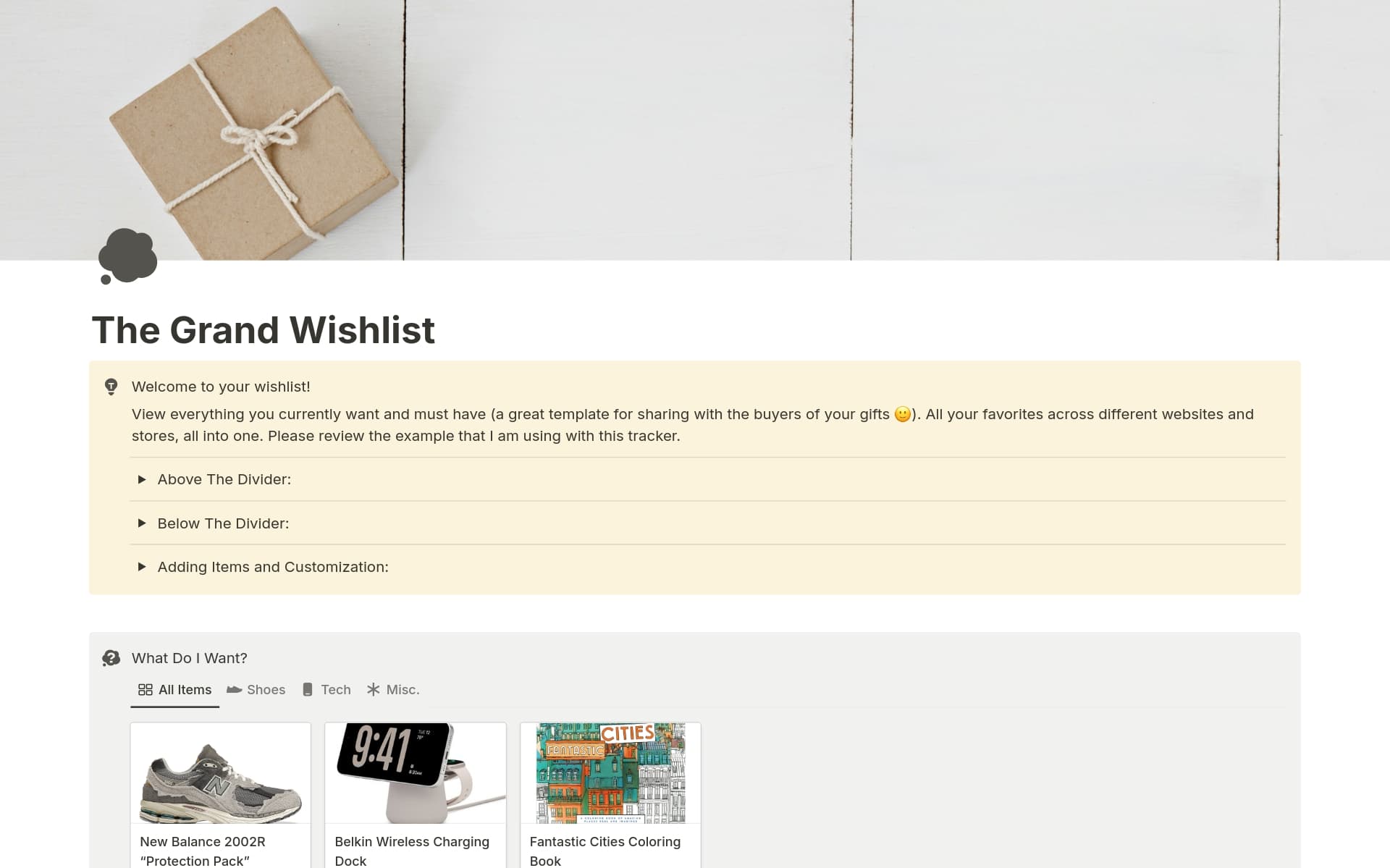Click the question mark bubble icon
1390x868 pixels.
point(111,658)
